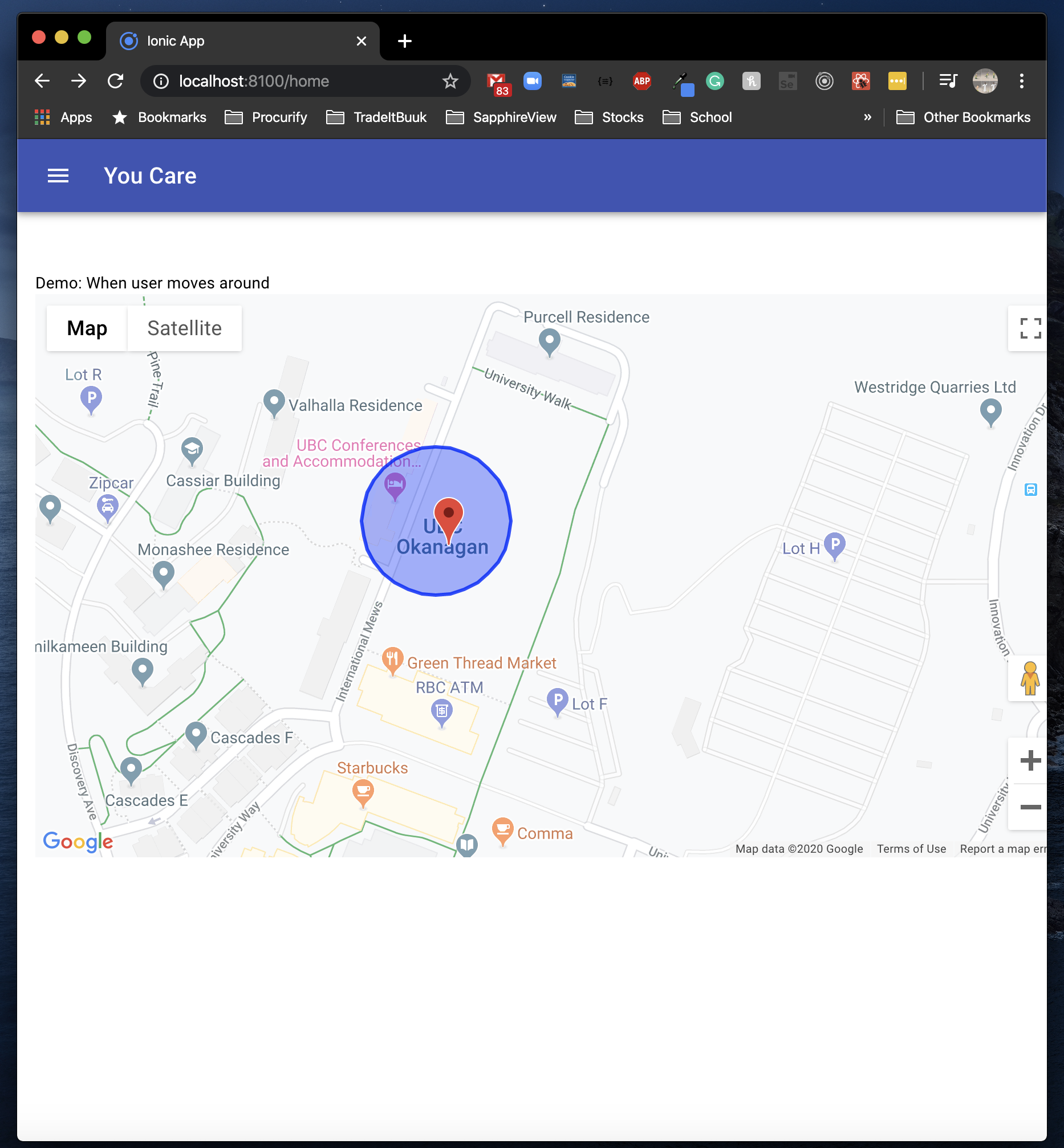The height and width of the screenshot is (1148, 1064).
Task: Click the Monashee Residence pin
Action: point(164,575)
